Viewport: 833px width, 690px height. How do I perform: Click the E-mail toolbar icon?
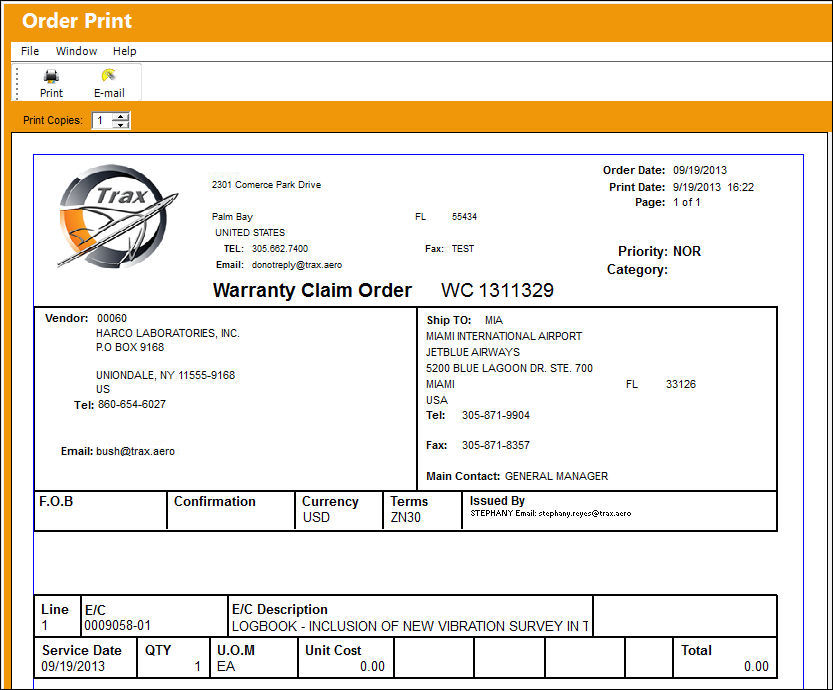(x=109, y=75)
